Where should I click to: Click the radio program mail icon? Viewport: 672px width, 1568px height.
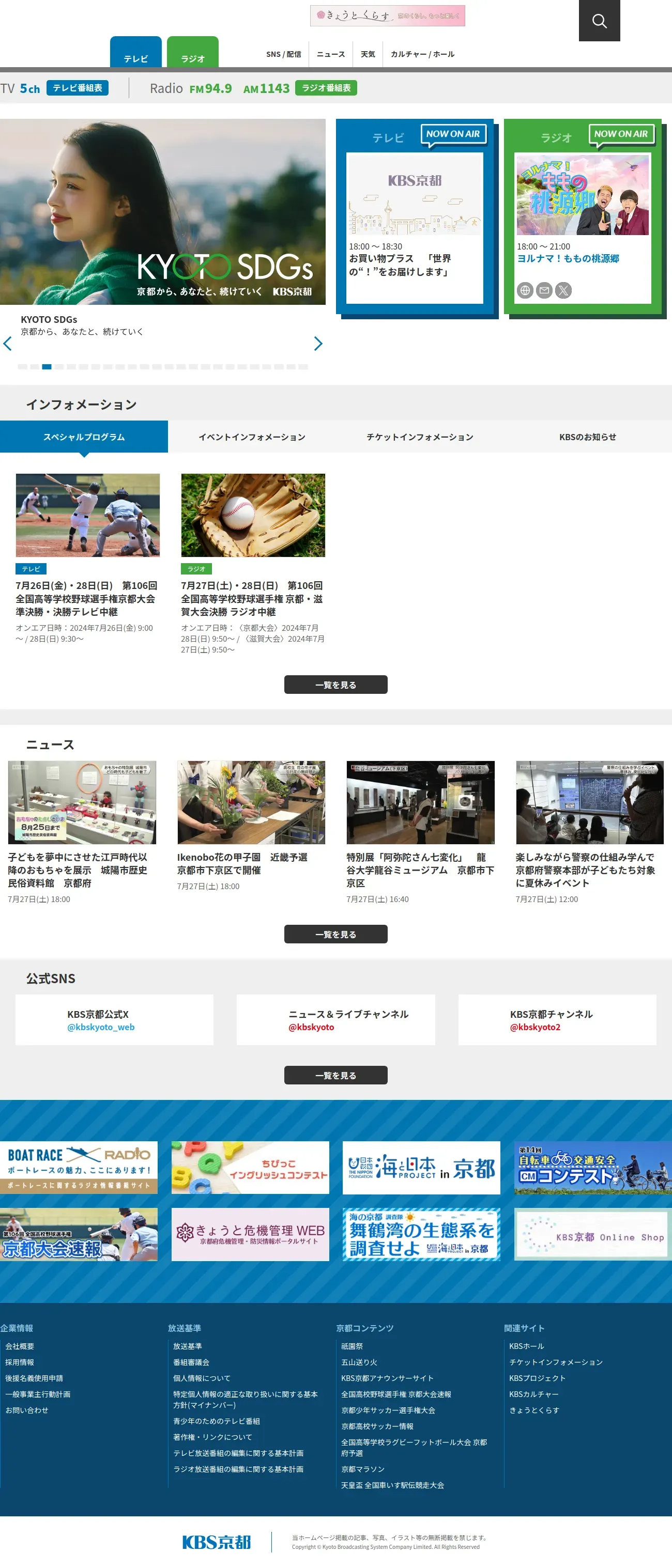pyautogui.click(x=544, y=290)
